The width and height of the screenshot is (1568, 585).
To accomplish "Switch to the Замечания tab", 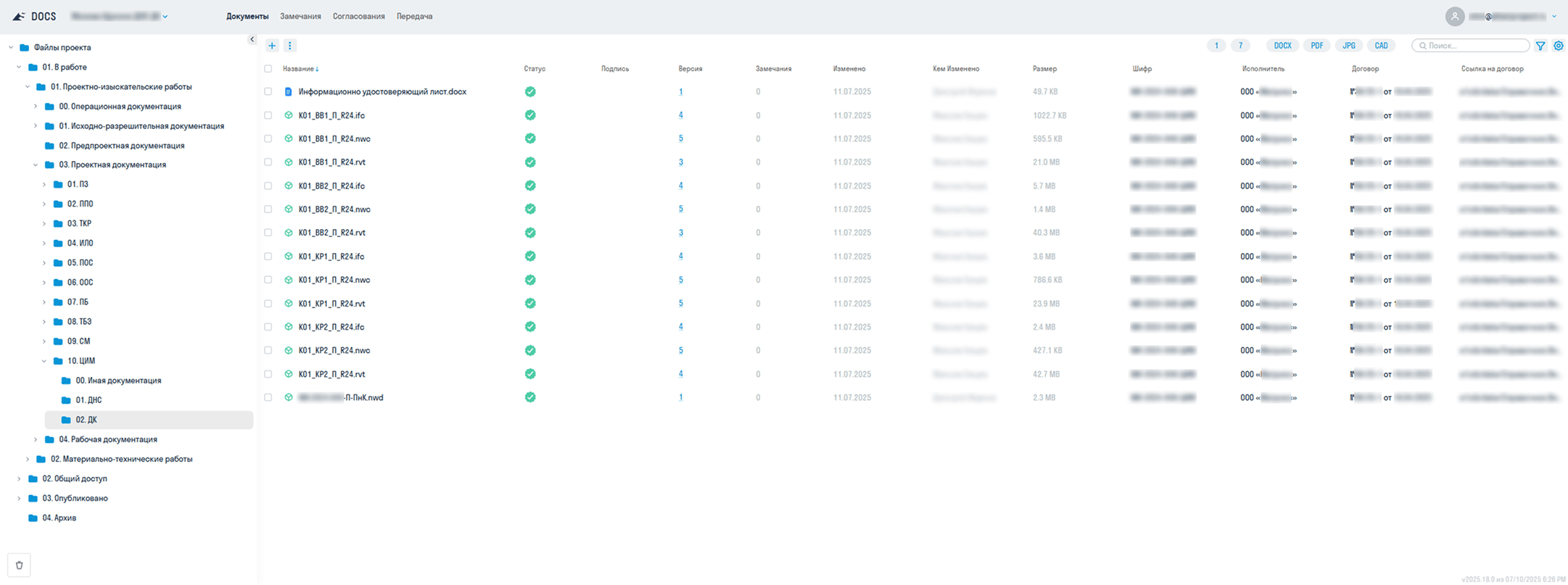I will (x=300, y=17).
